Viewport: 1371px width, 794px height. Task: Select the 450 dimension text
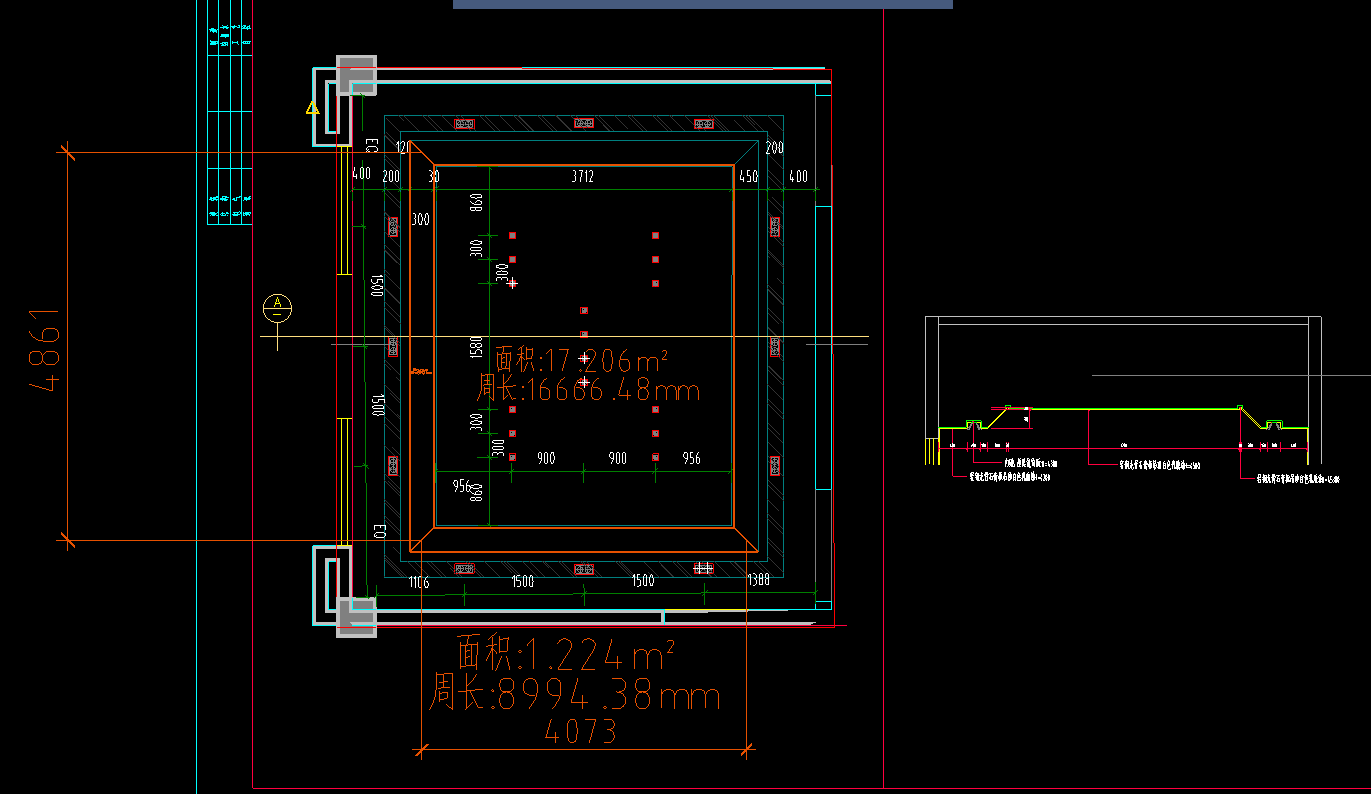click(x=748, y=176)
